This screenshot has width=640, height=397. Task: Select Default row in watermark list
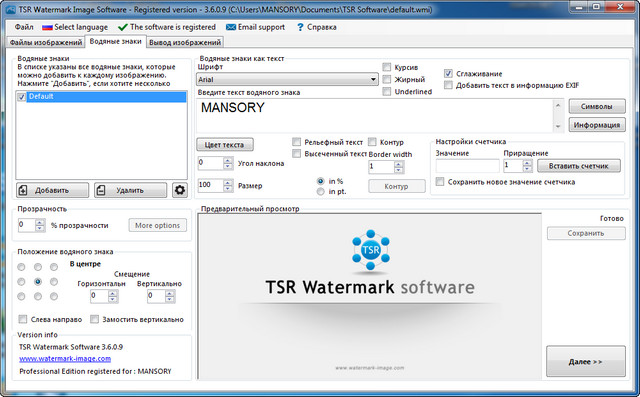click(x=106, y=97)
